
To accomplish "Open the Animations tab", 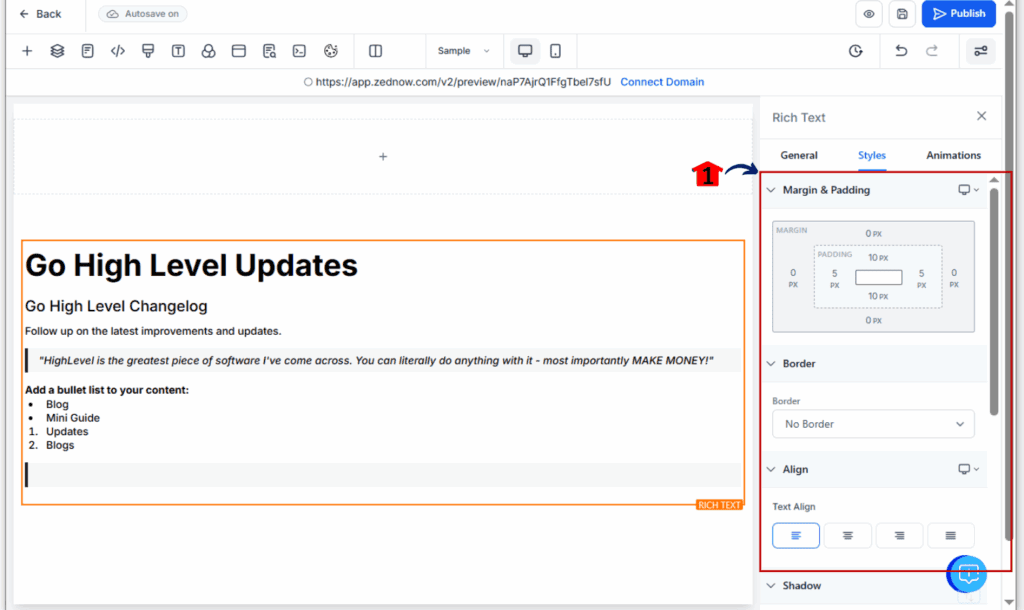I will 953,155.
